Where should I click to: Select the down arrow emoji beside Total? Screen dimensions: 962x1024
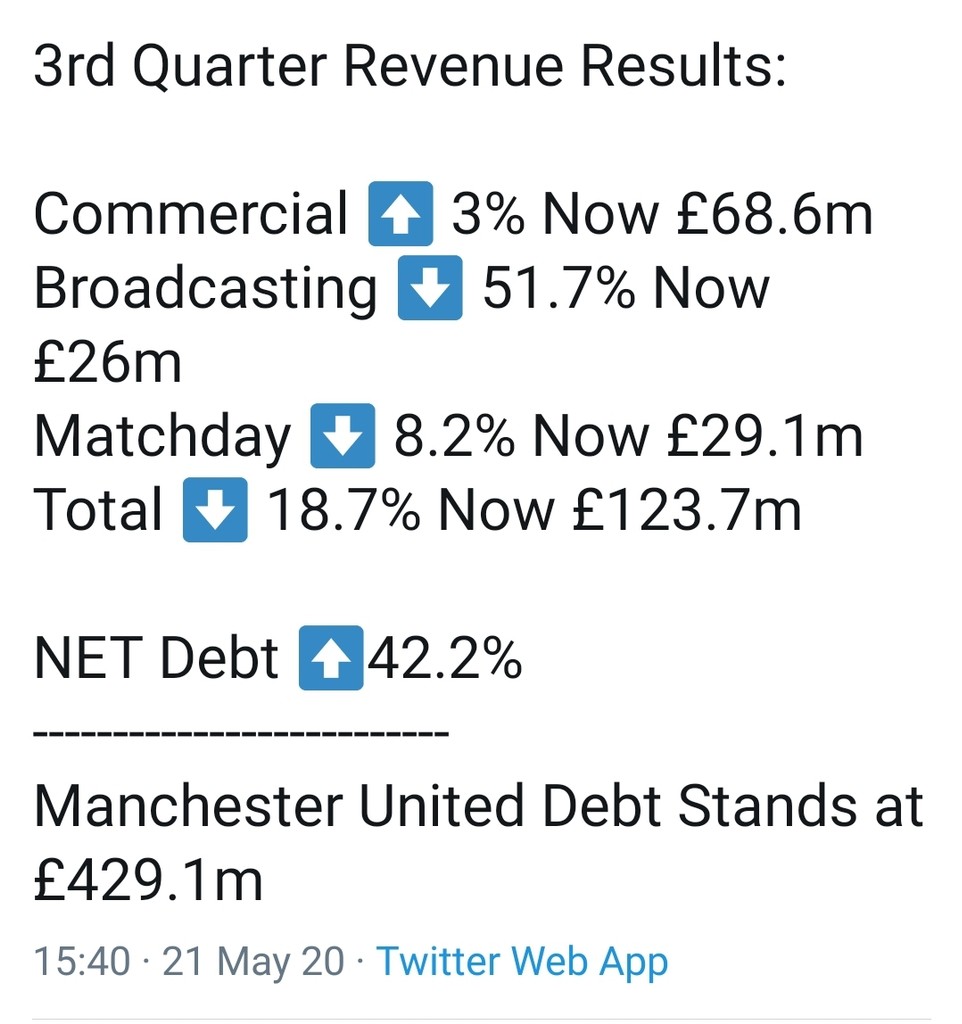click(x=214, y=510)
